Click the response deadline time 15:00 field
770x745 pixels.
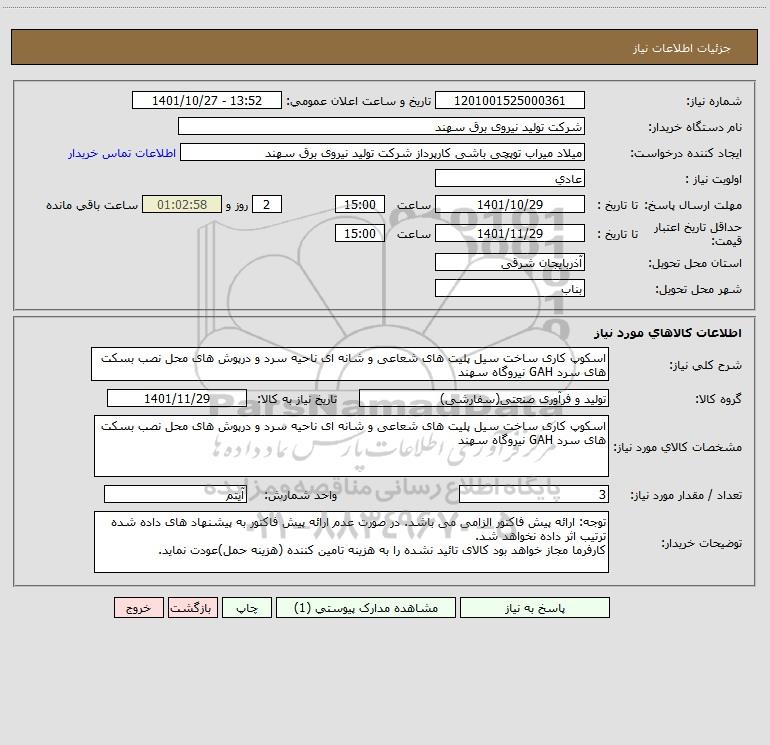(x=359, y=204)
